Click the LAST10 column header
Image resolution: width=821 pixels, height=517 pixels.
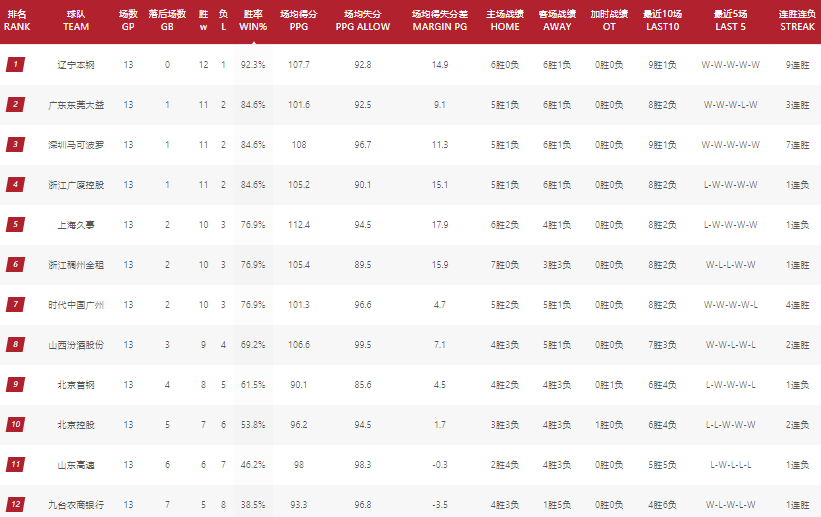click(662, 20)
